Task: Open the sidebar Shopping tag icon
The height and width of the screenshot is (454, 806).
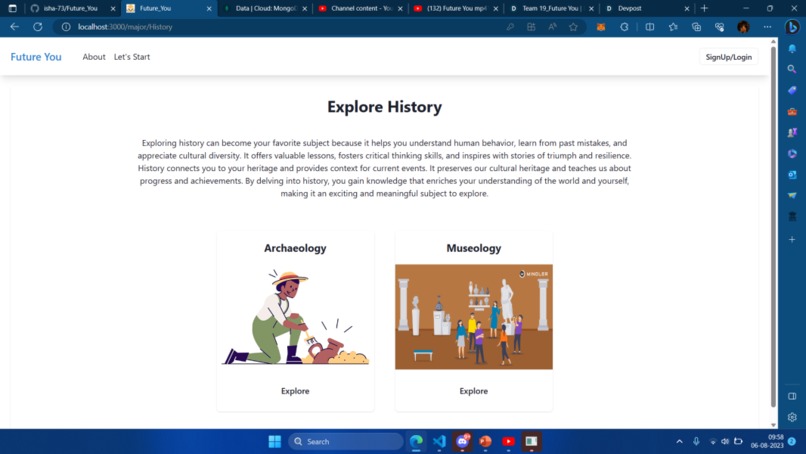Action: tap(792, 90)
